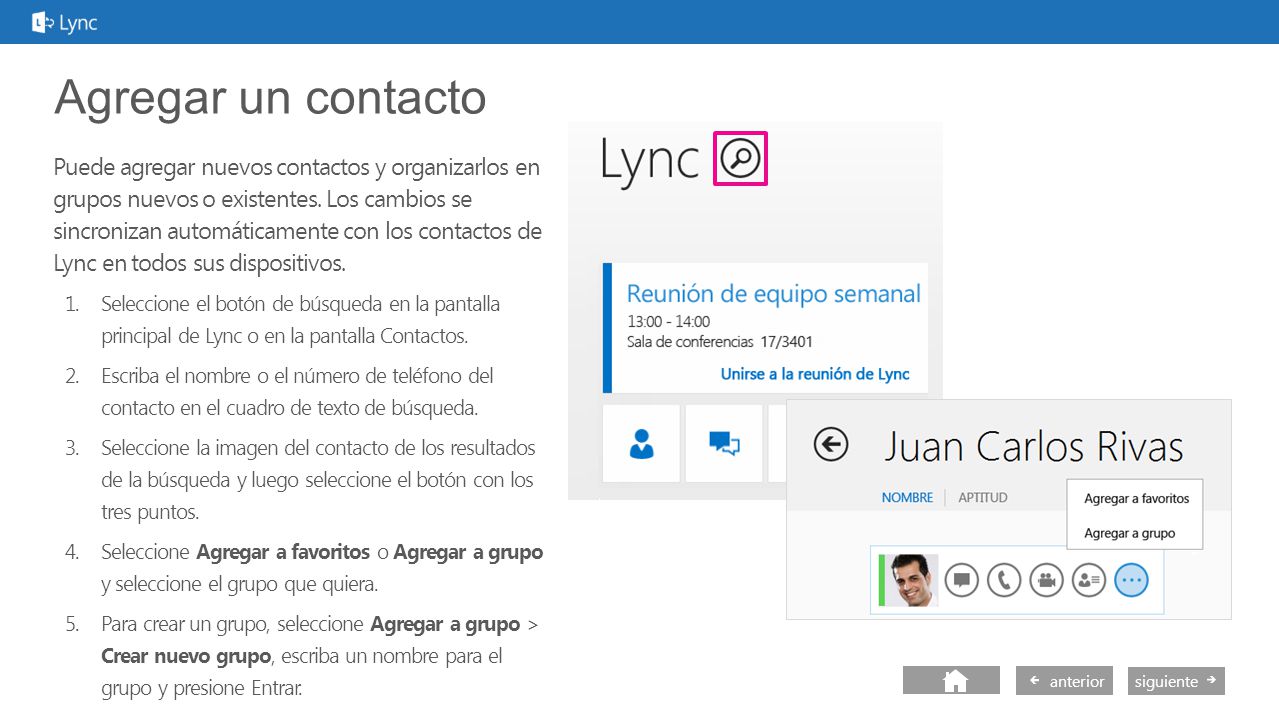This screenshot has height=720, width=1279.
Task: Go to siguiente slide
Action: tap(1176, 681)
